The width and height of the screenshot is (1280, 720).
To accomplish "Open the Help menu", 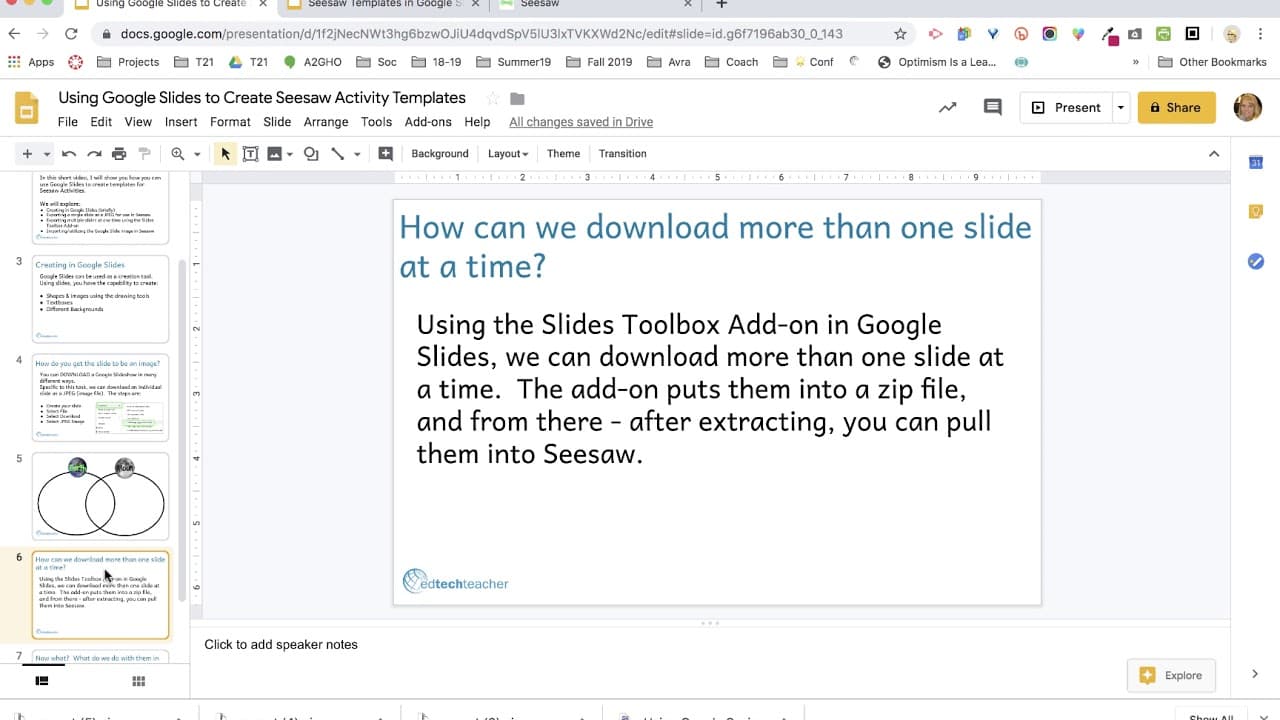I will point(477,122).
